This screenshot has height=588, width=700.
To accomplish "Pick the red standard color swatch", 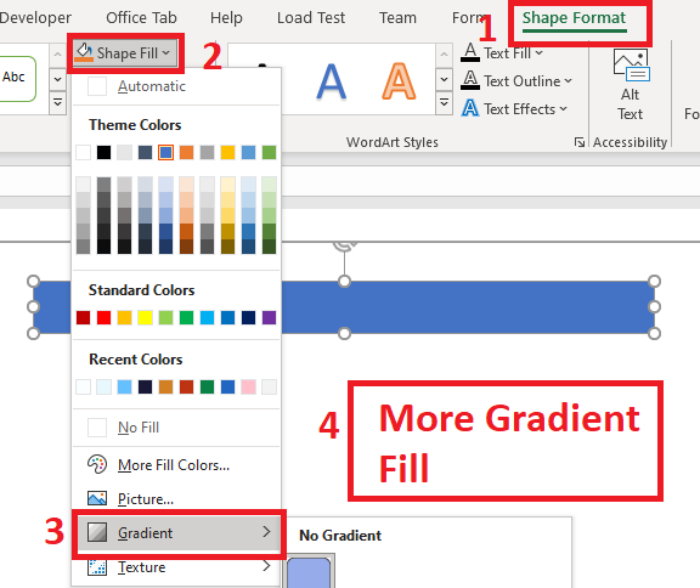I will 104,318.
